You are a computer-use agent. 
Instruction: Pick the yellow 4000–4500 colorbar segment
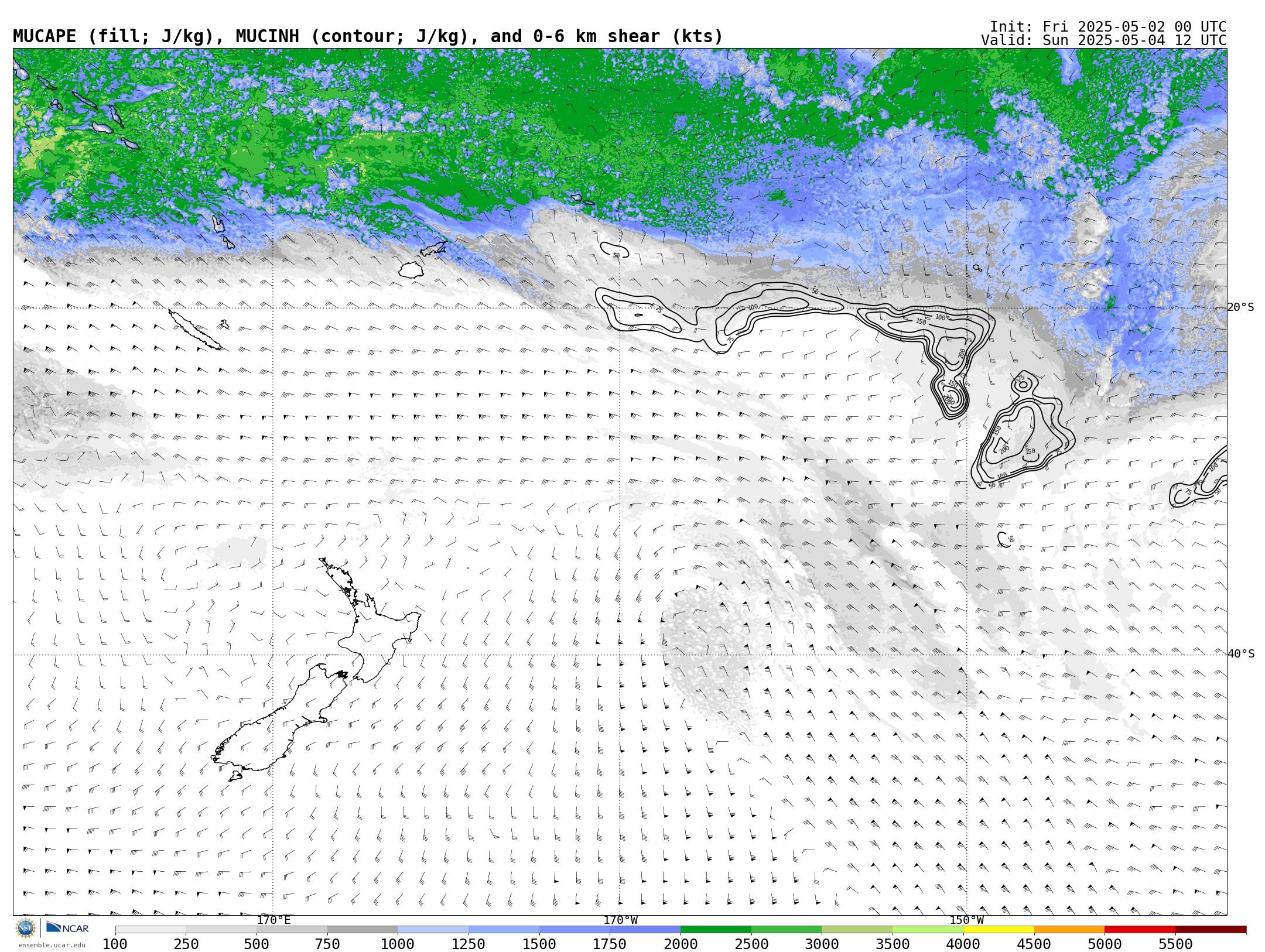point(999,930)
